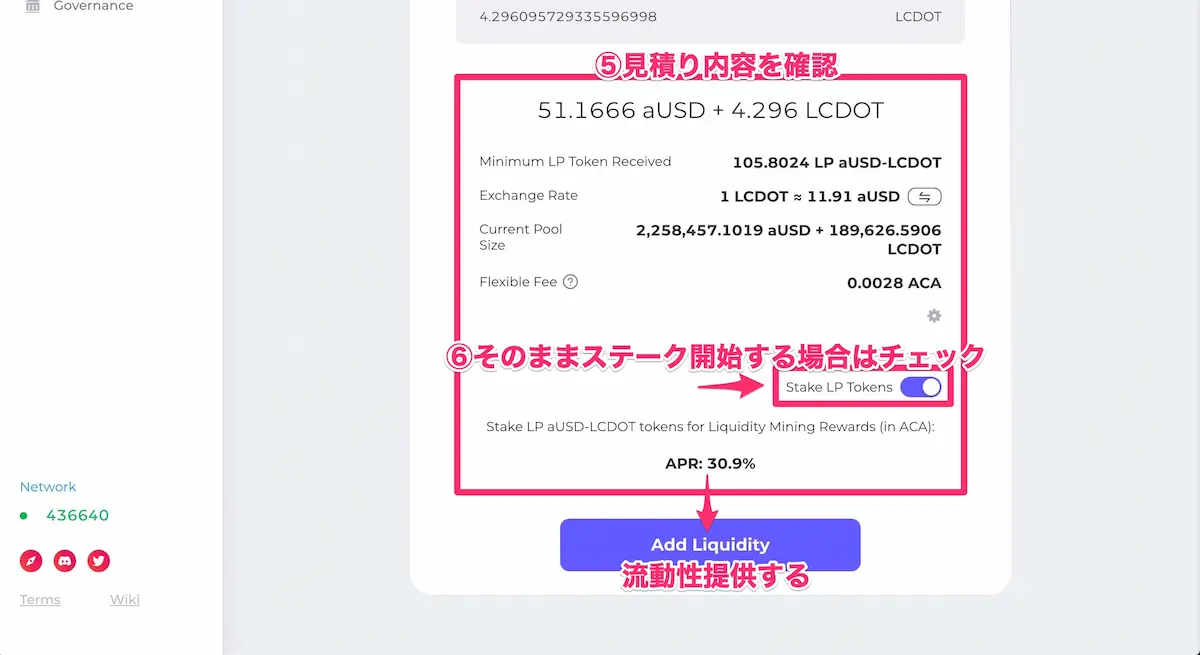Image resolution: width=1200 pixels, height=655 pixels.
Task: Show the Flexible Fee help tooltip
Action: (570, 282)
